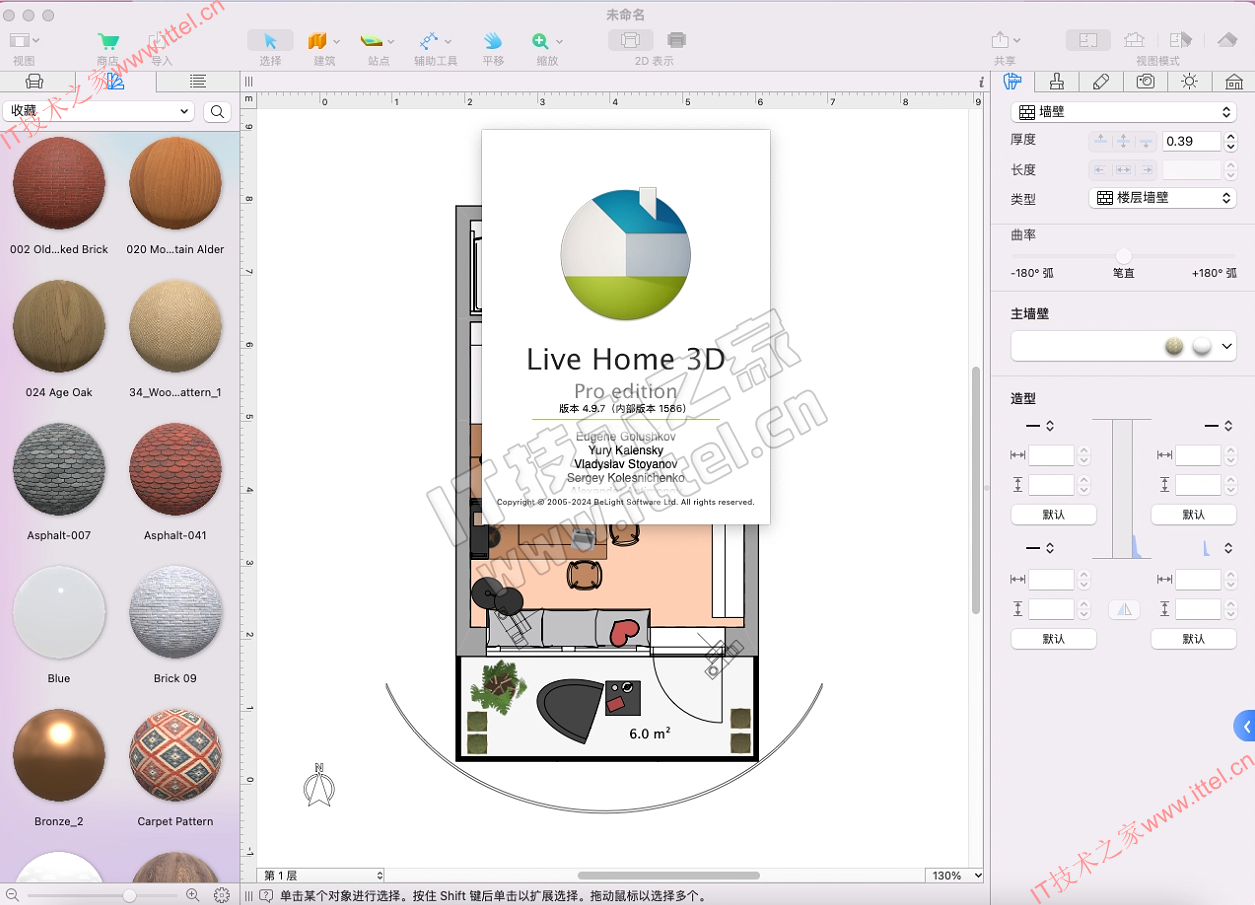This screenshot has height=905, width=1255.
Task: Activate the 平移 pan hand tool
Action: tap(493, 41)
